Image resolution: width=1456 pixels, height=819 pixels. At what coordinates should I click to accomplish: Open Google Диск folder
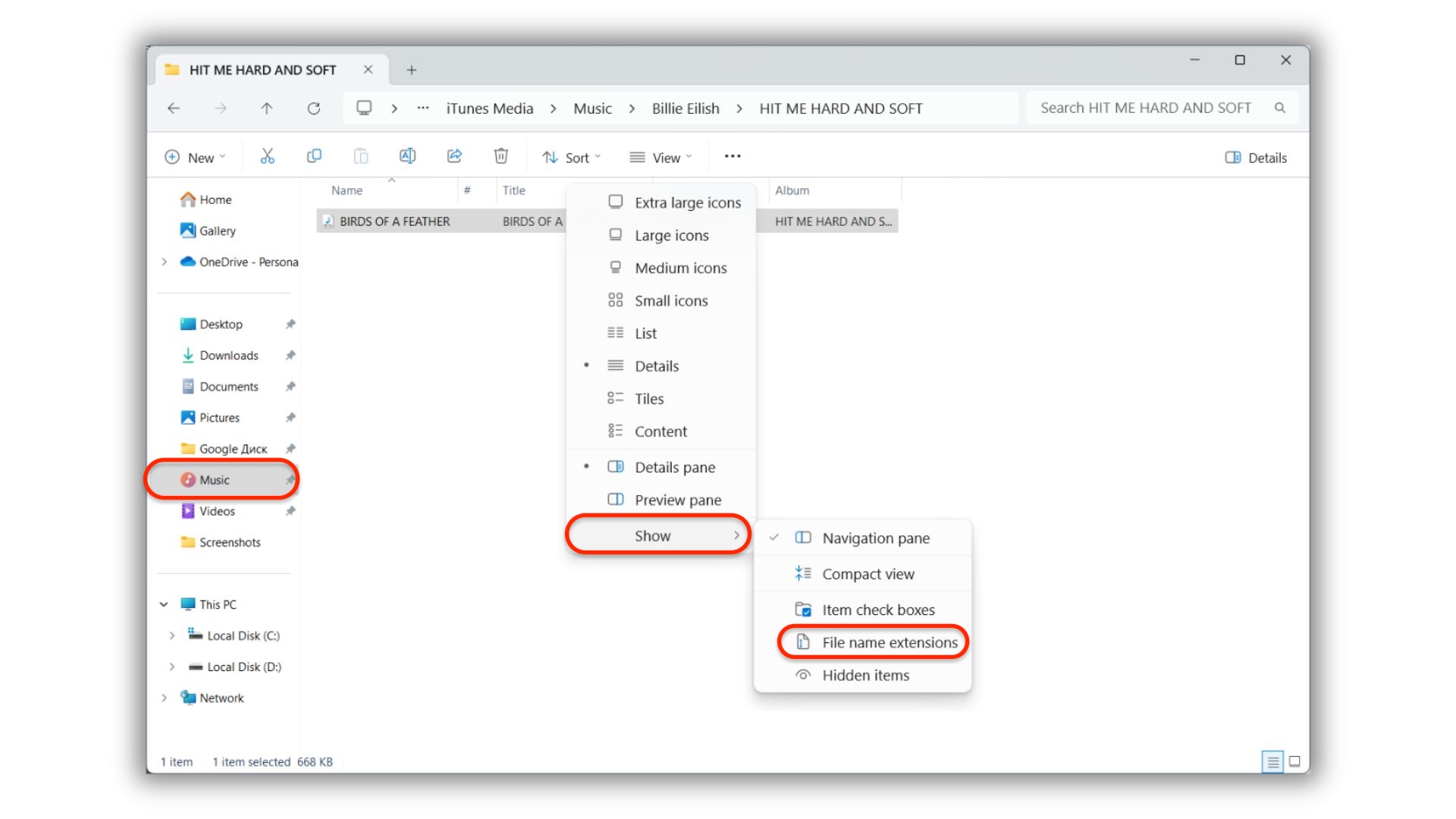click(233, 448)
